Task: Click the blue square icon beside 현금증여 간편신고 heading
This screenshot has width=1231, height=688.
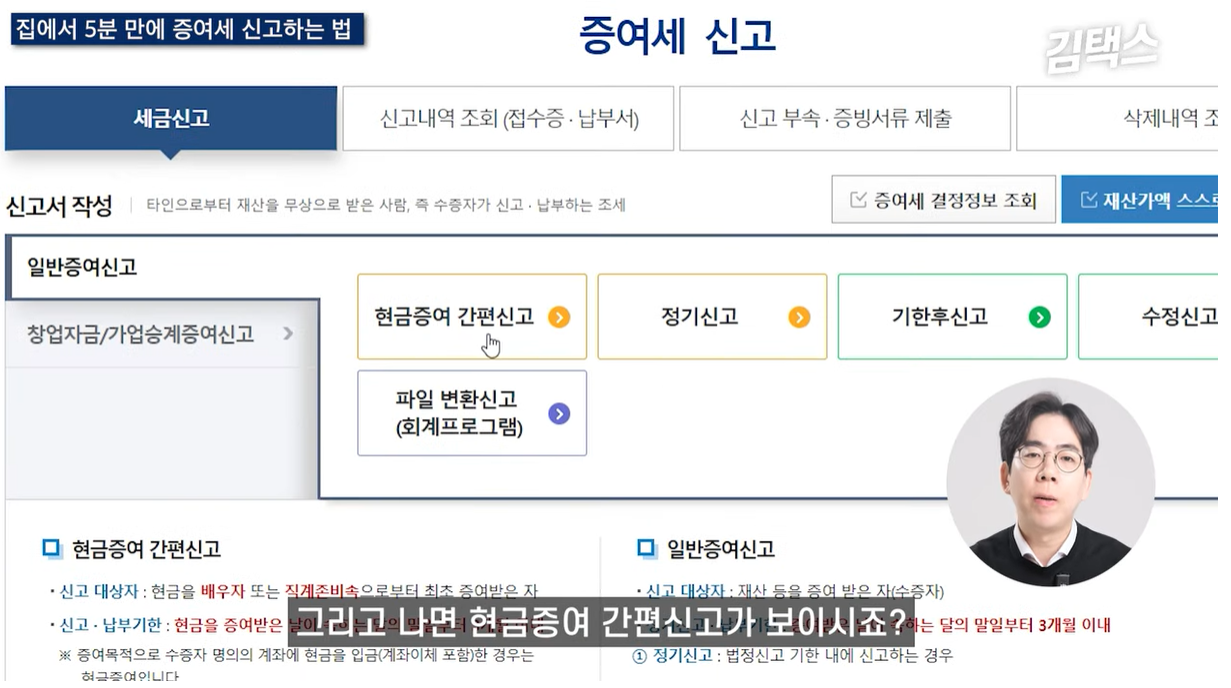Action: (50, 549)
